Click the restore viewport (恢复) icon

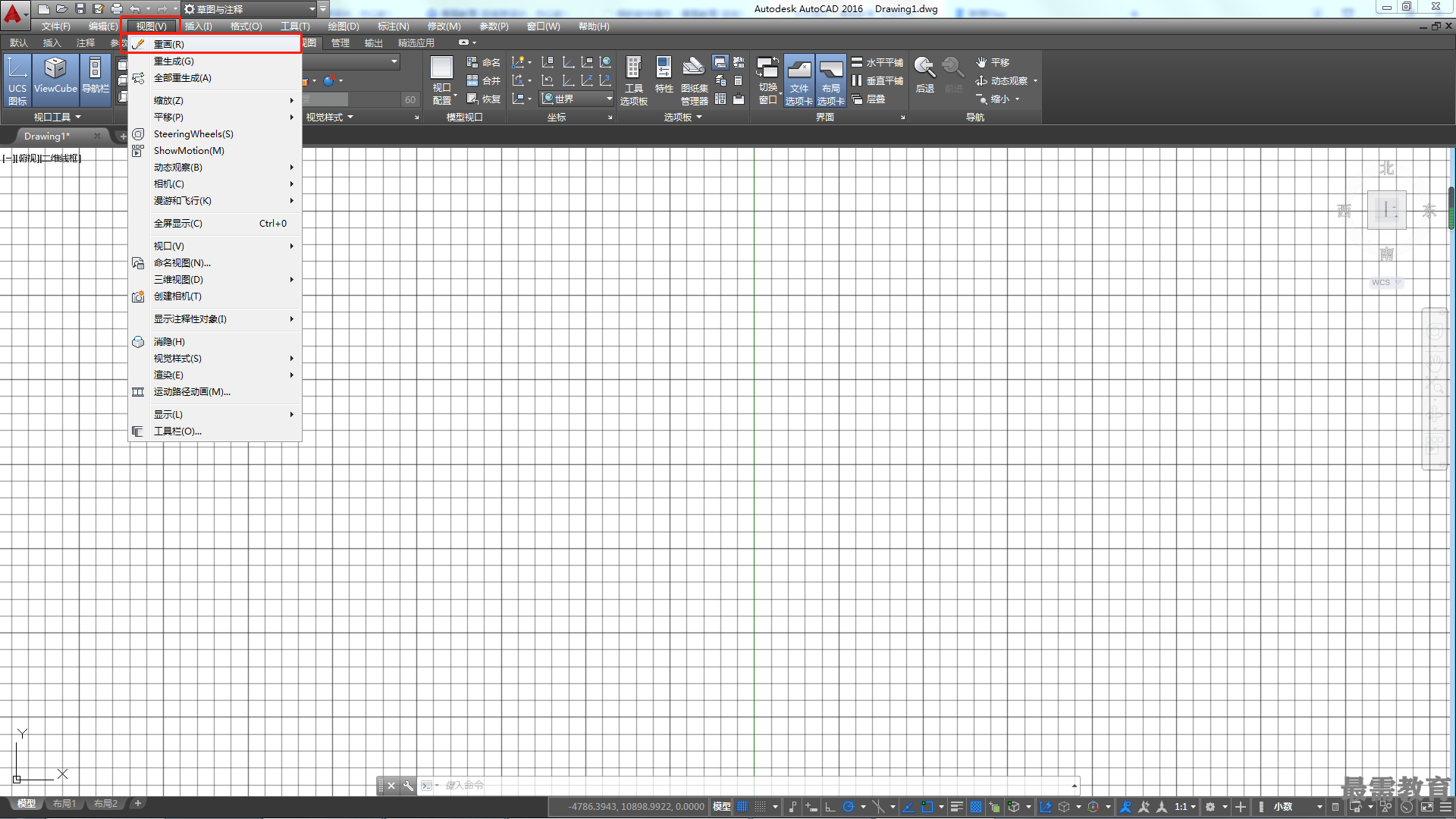pyautogui.click(x=472, y=99)
